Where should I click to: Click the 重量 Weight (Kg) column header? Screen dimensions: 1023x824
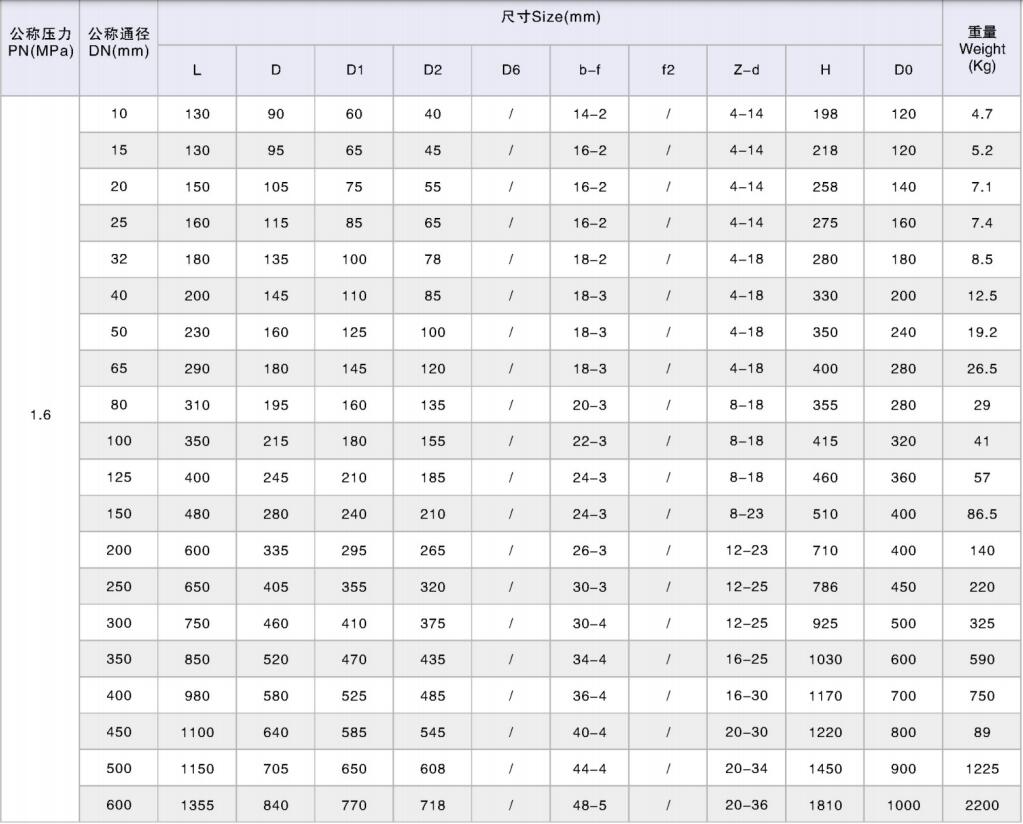(x=982, y=48)
